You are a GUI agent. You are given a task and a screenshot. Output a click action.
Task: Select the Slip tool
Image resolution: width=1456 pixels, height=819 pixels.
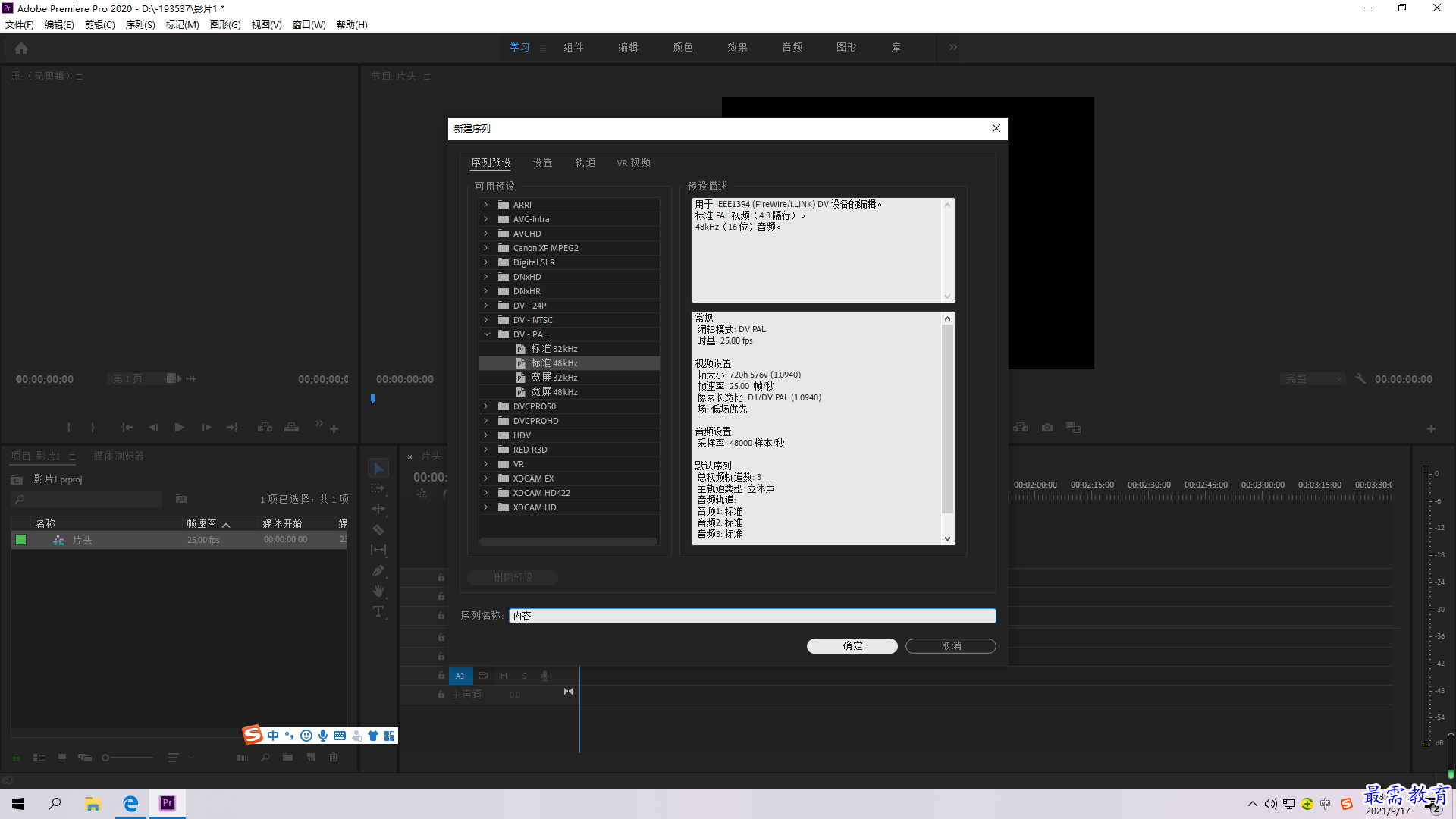(x=378, y=550)
